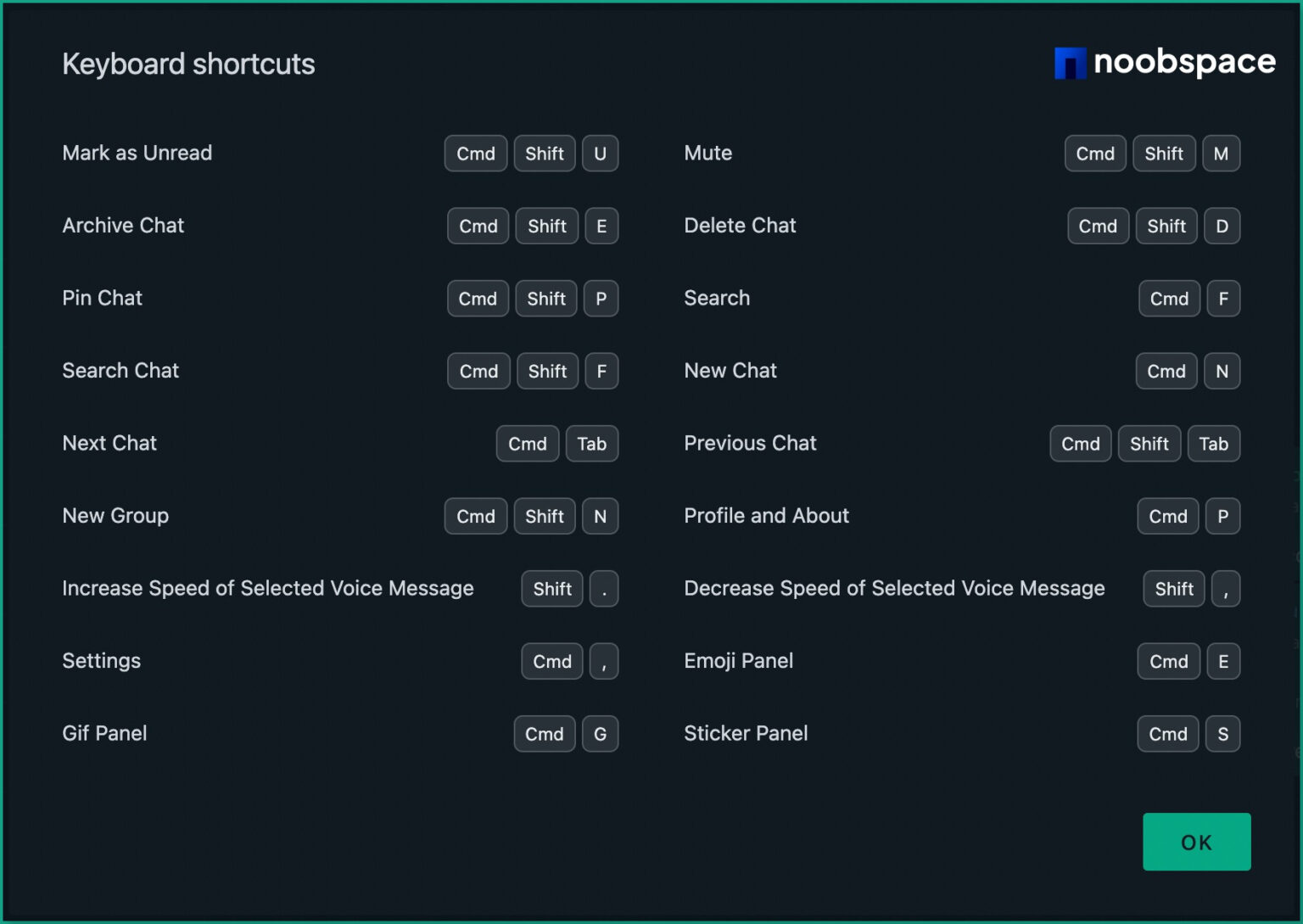Click the S key badge for Sticker Panel

point(1222,734)
